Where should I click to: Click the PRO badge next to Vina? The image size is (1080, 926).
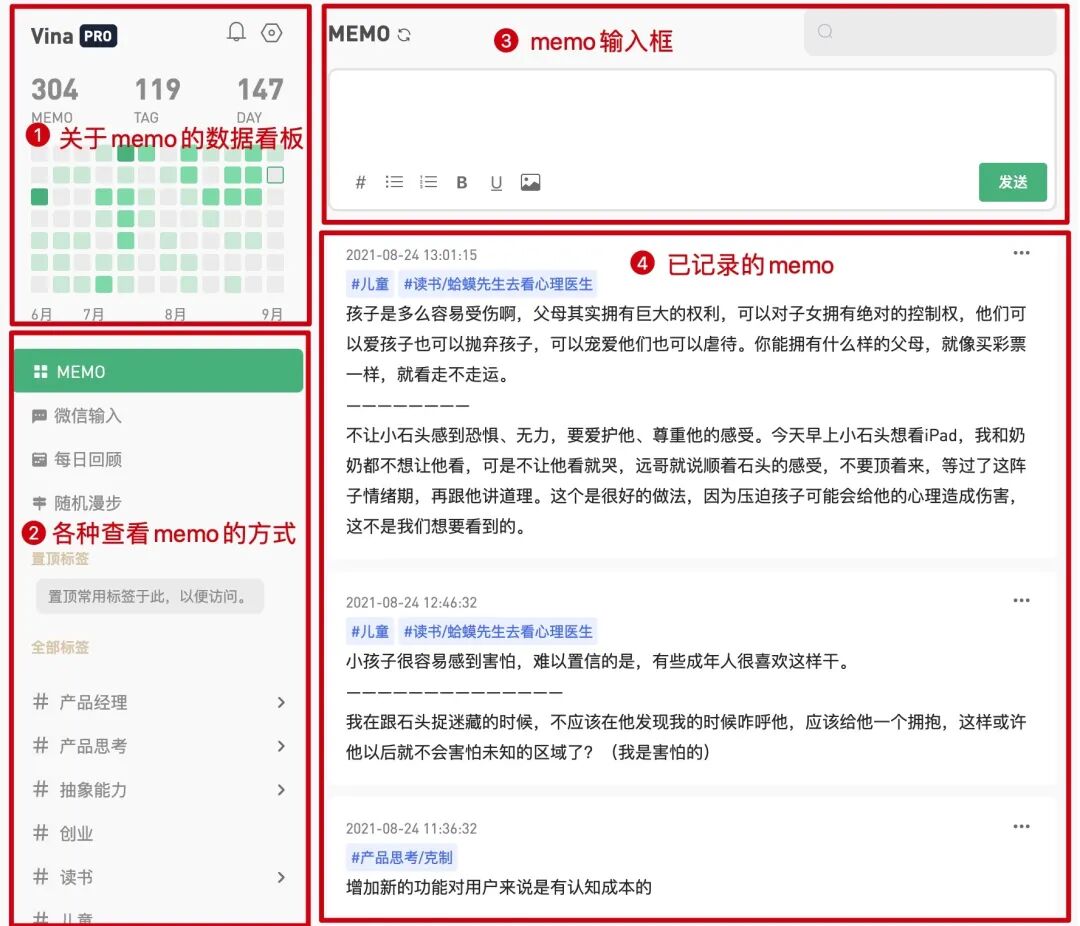(x=98, y=36)
